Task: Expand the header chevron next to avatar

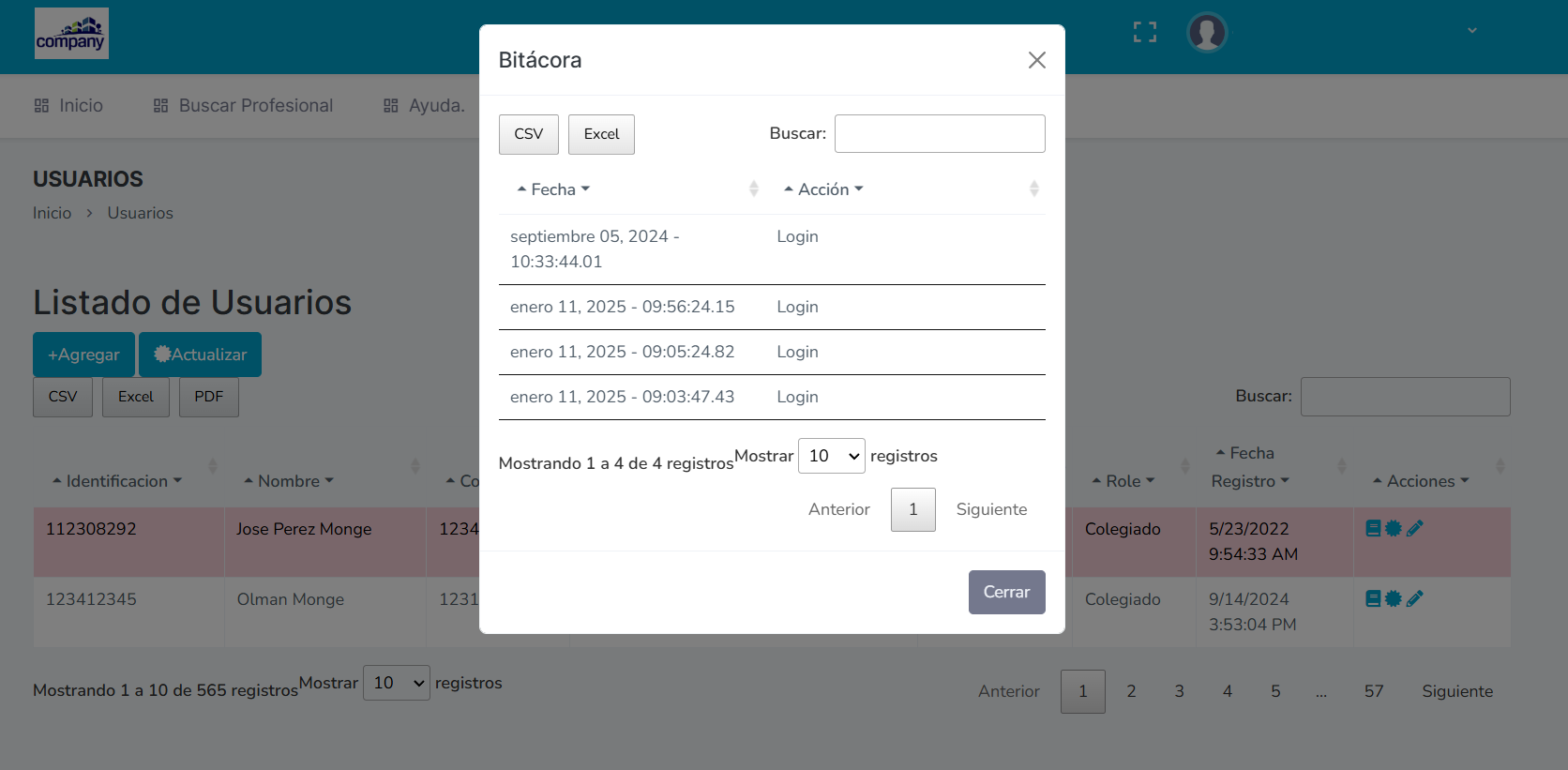Action: tap(1472, 31)
